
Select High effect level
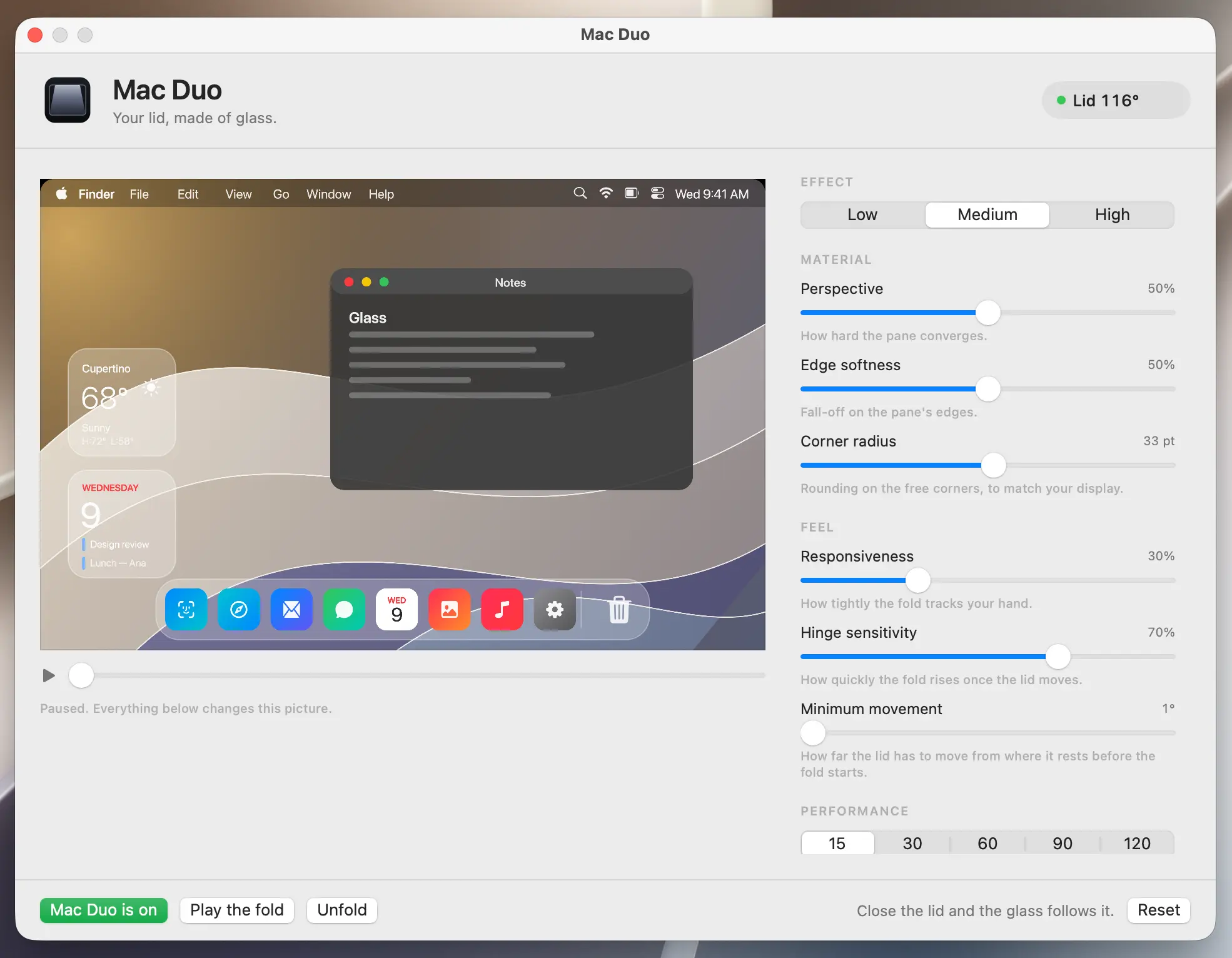[1112, 214]
